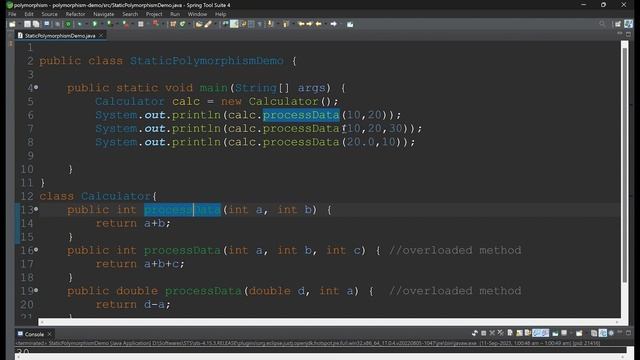Toggle Show Console on standard error change
The image size is (640, 360).
[545, 333]
